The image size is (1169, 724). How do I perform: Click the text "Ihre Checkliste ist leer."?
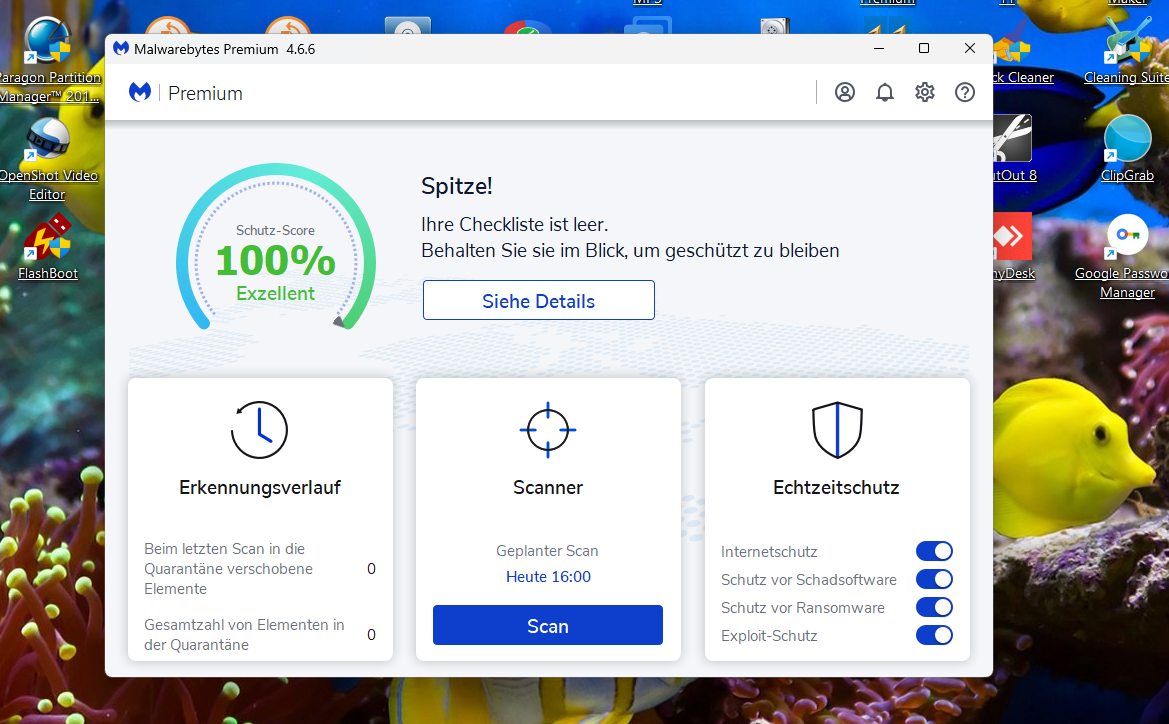coord(514,224)
